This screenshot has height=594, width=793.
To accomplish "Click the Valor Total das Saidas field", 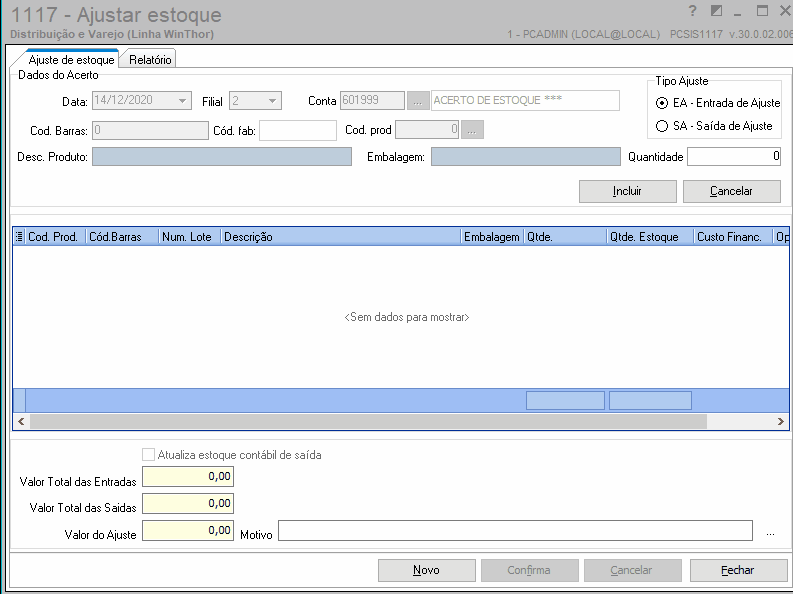I will tap(188, 504).
